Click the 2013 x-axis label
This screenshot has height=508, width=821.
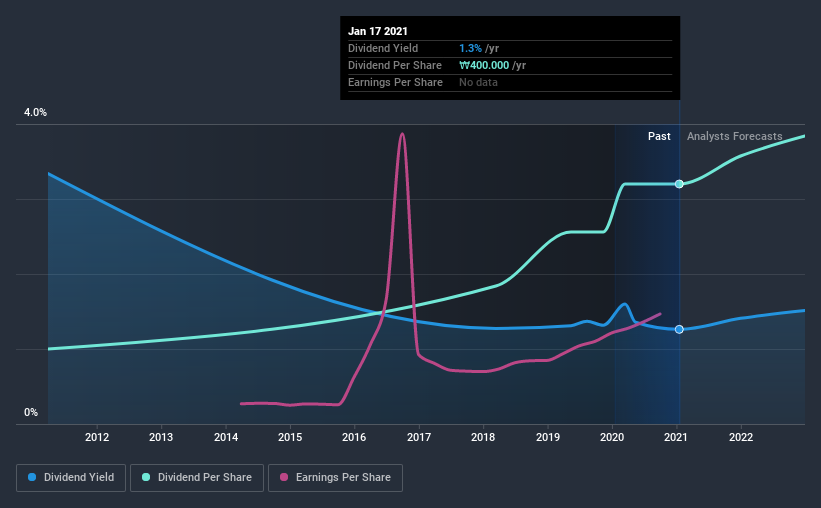(x=161, y=437)
